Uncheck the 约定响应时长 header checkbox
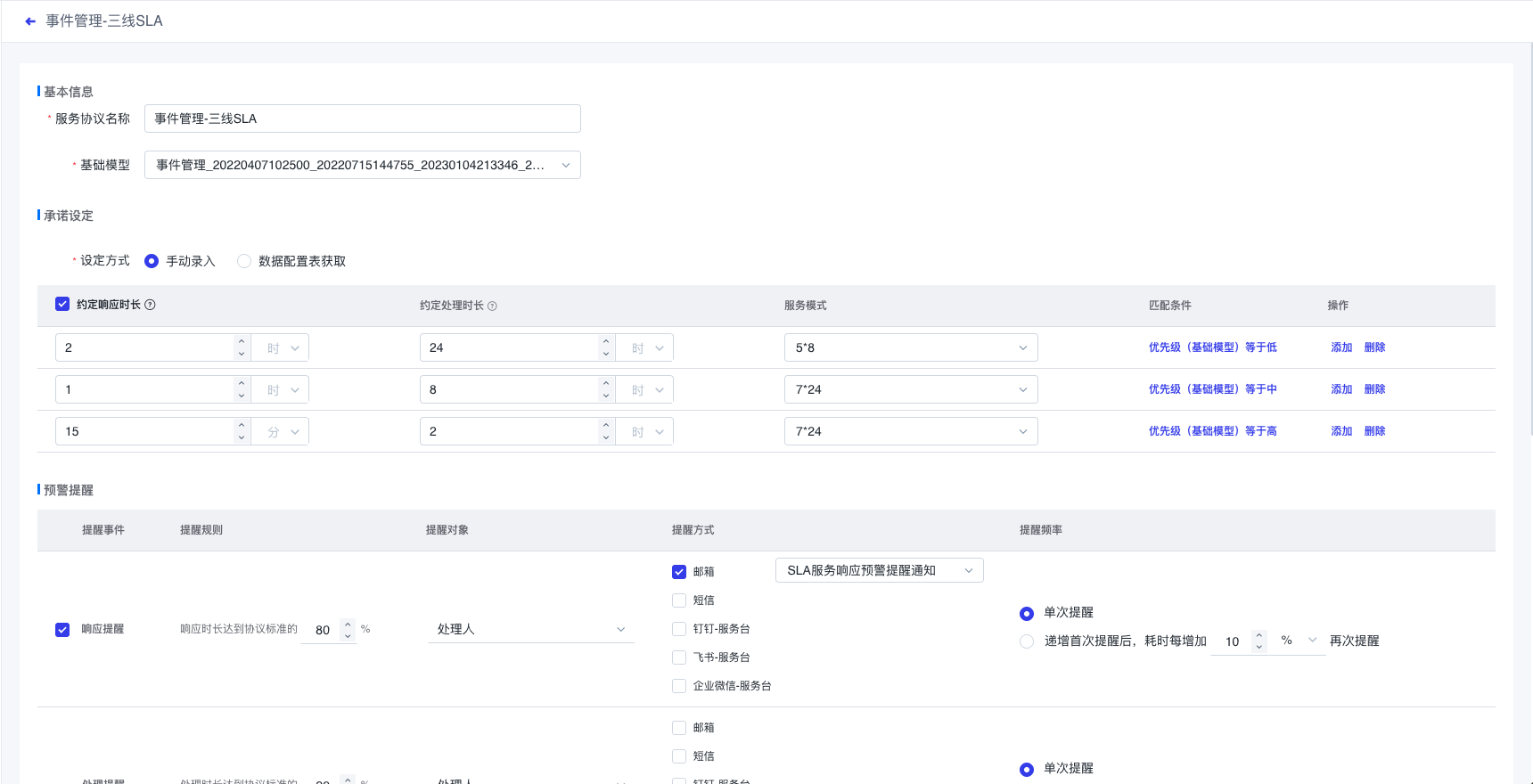The image size is (1533, 784). click(62, 304)
